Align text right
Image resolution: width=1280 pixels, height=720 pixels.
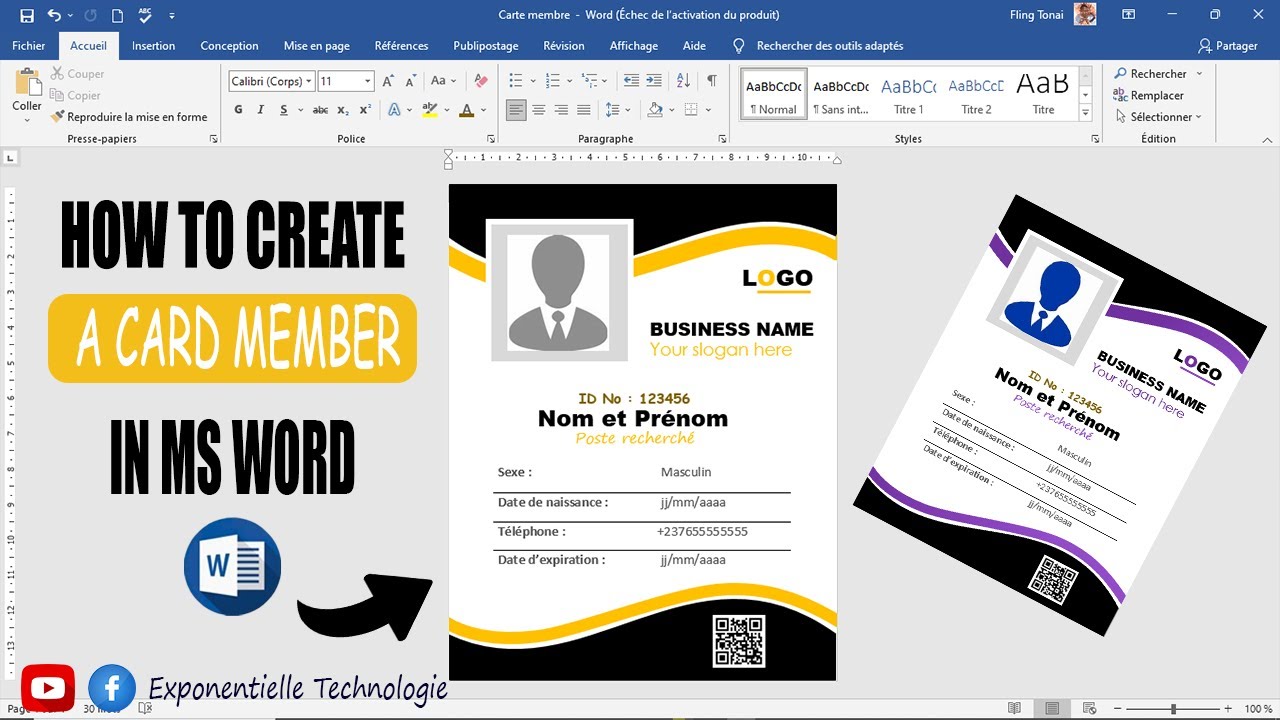pos(561,110)
